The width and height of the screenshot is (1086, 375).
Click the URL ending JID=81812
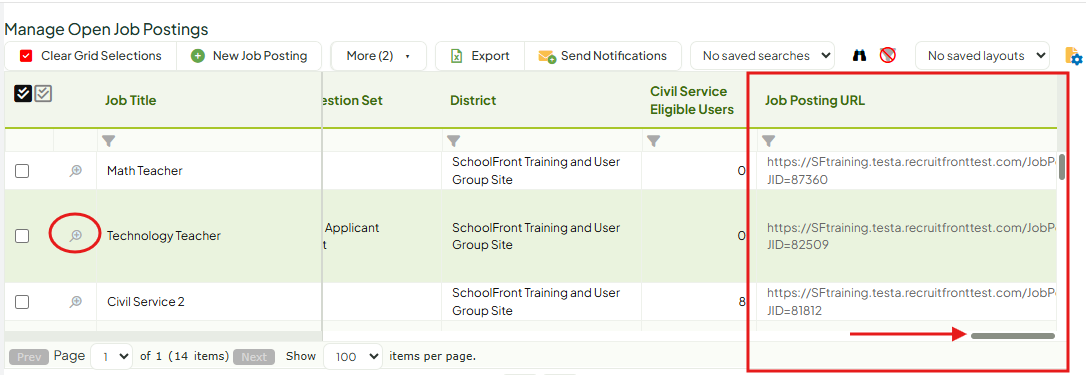point(912,302)
